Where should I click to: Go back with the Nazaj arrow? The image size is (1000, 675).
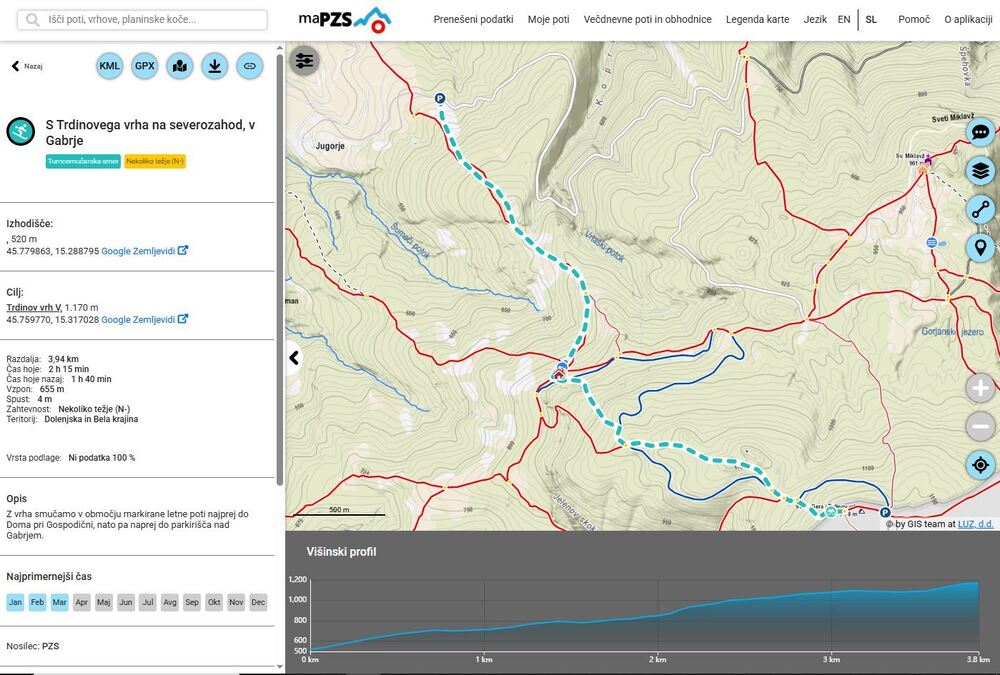coord(26,66)
